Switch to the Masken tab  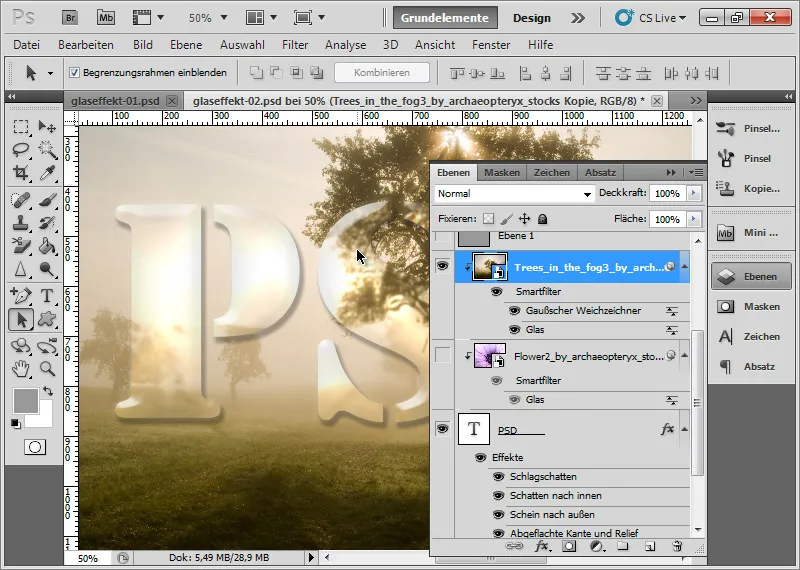(x=502, y=172)
